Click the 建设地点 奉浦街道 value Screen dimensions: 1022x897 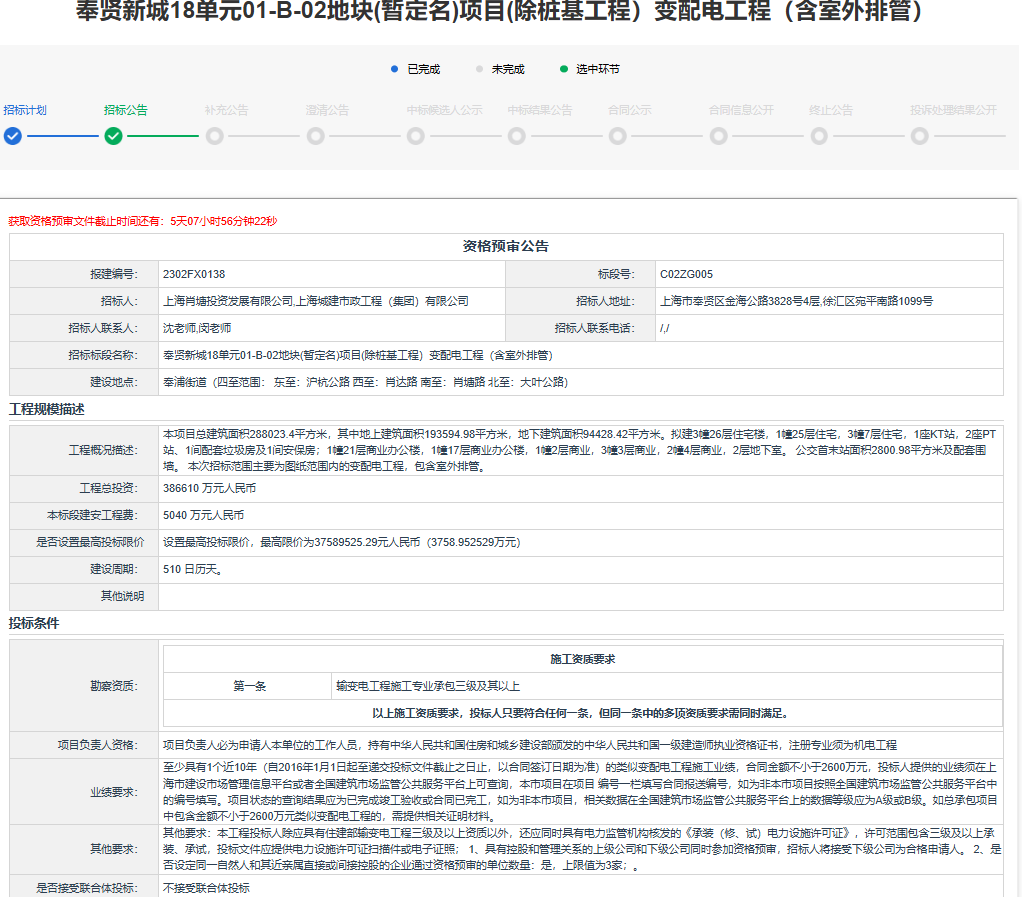(366, 383)
